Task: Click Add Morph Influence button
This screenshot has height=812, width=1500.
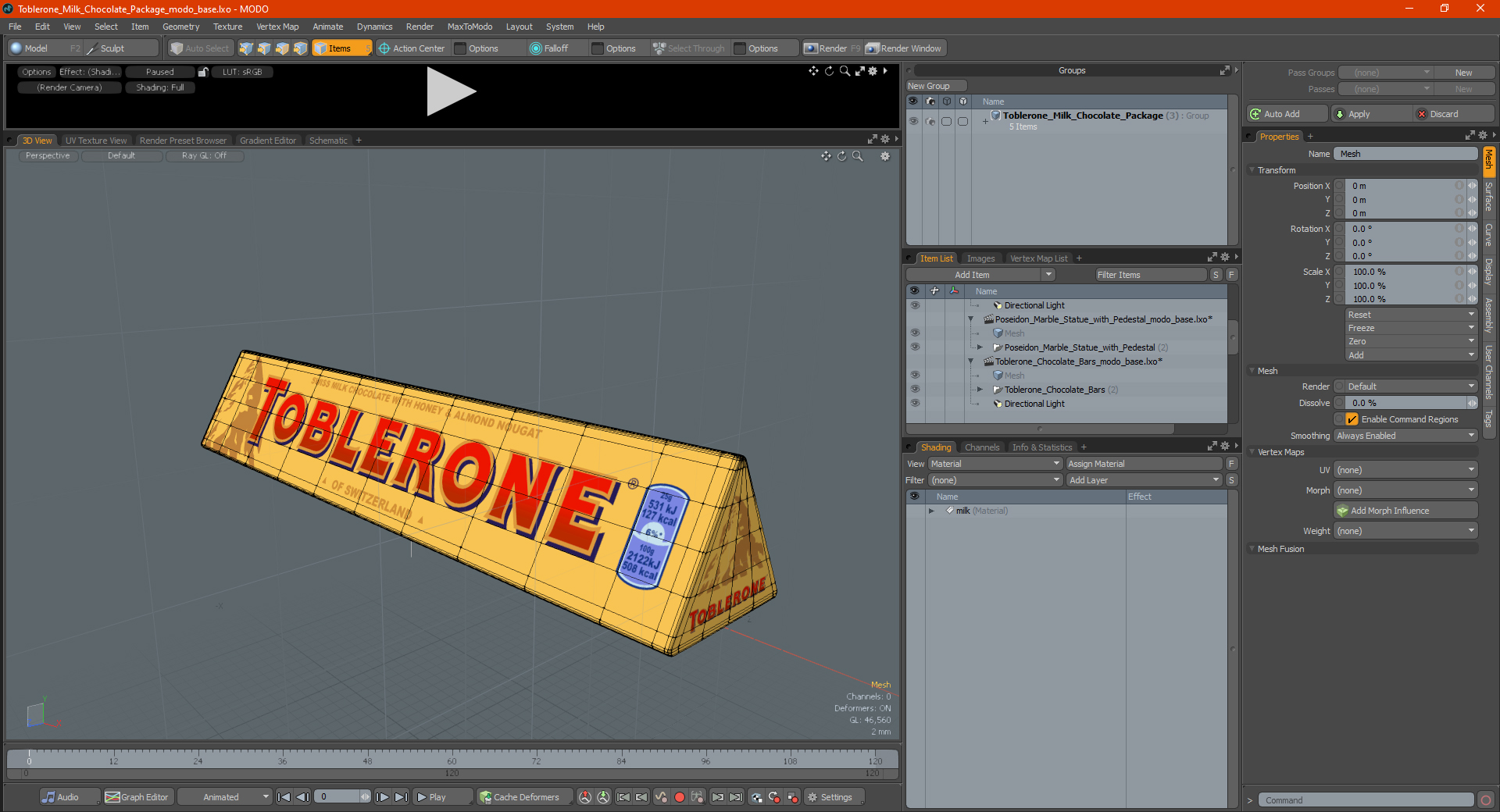Action: [x=1405, y=511]
